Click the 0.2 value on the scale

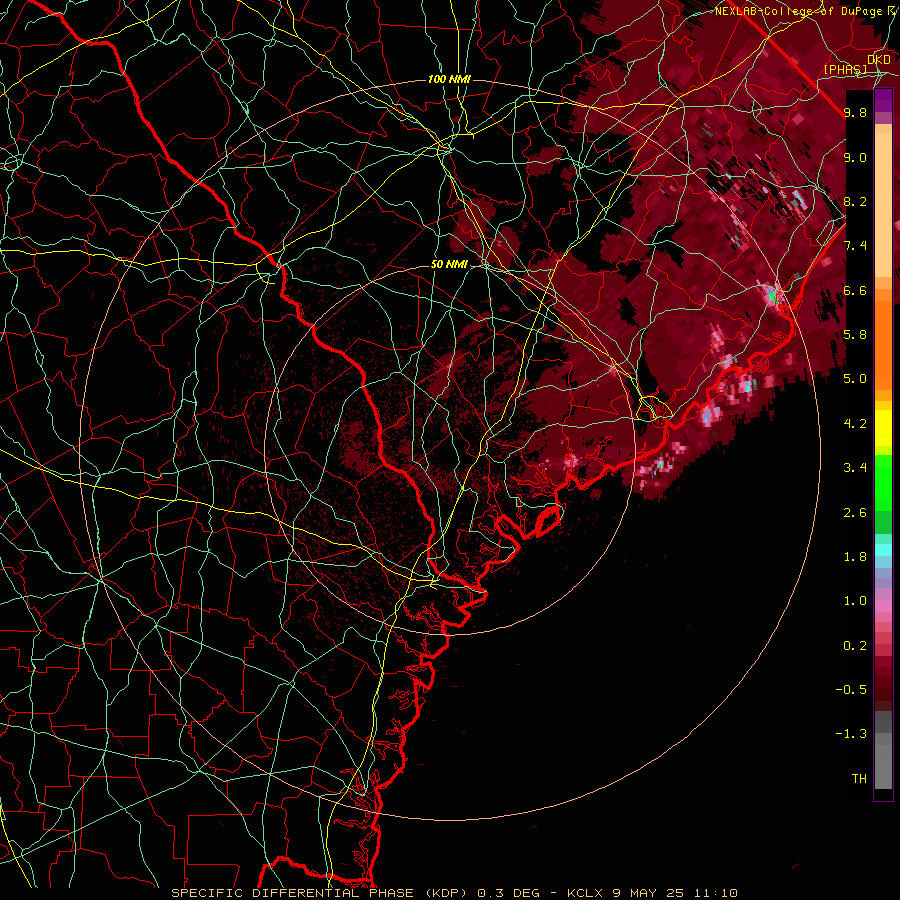[855, 646]
